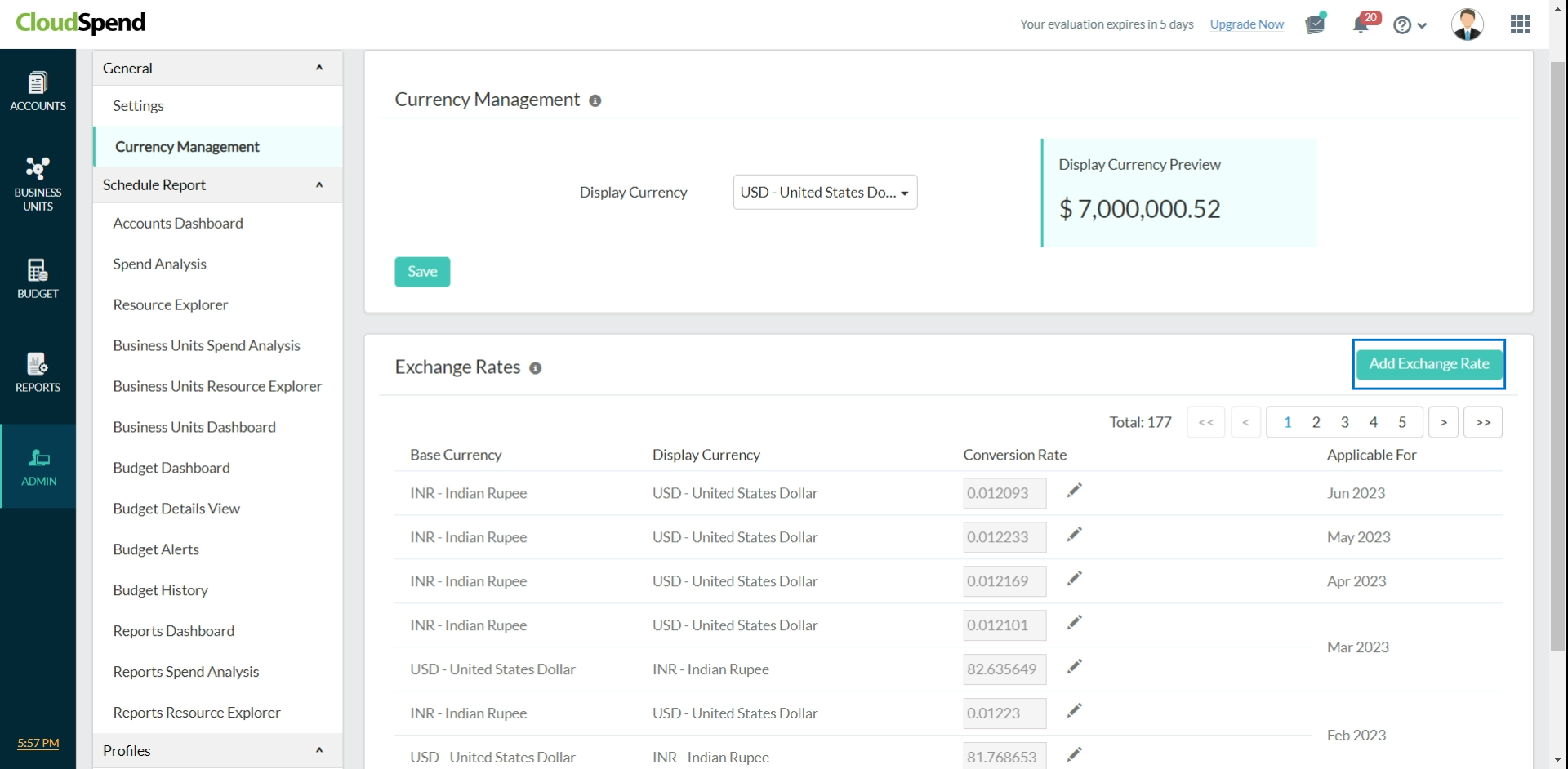Select Spend Analysis menu item
The height and width of the screenshot is (769, 1568).
(159, 264)
